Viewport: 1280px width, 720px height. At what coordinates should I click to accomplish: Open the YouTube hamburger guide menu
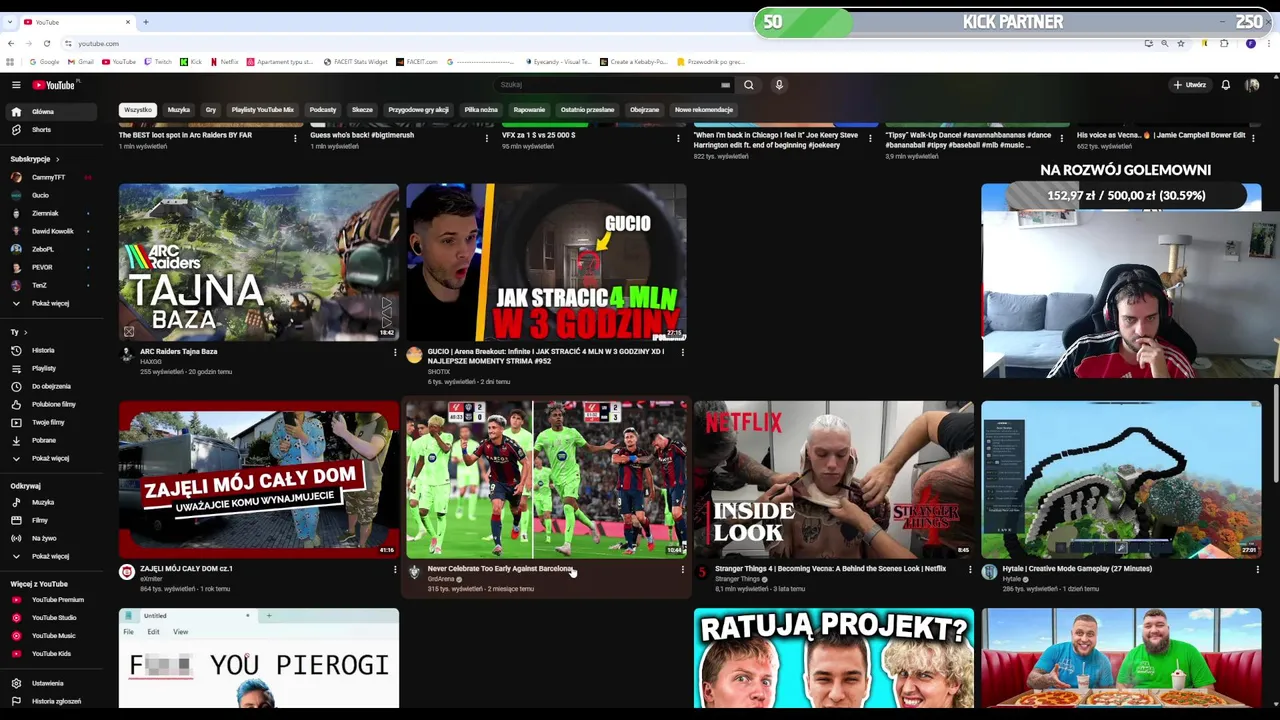click(16, 85)
